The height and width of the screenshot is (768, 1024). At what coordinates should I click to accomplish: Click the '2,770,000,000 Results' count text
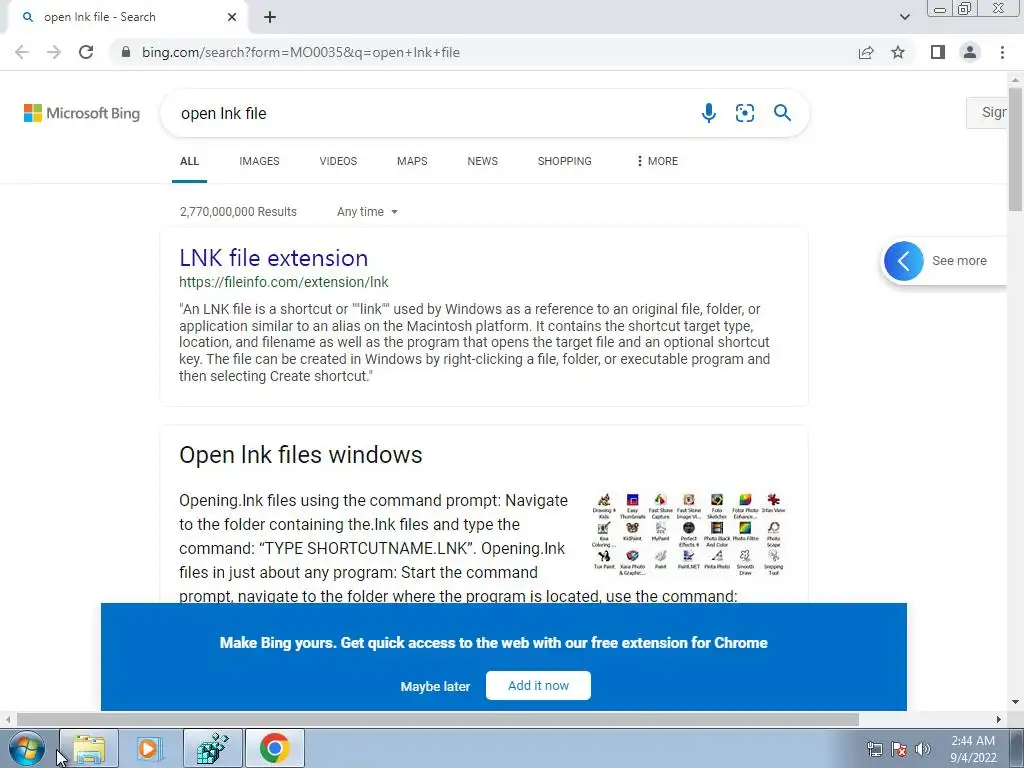(238, 212)
